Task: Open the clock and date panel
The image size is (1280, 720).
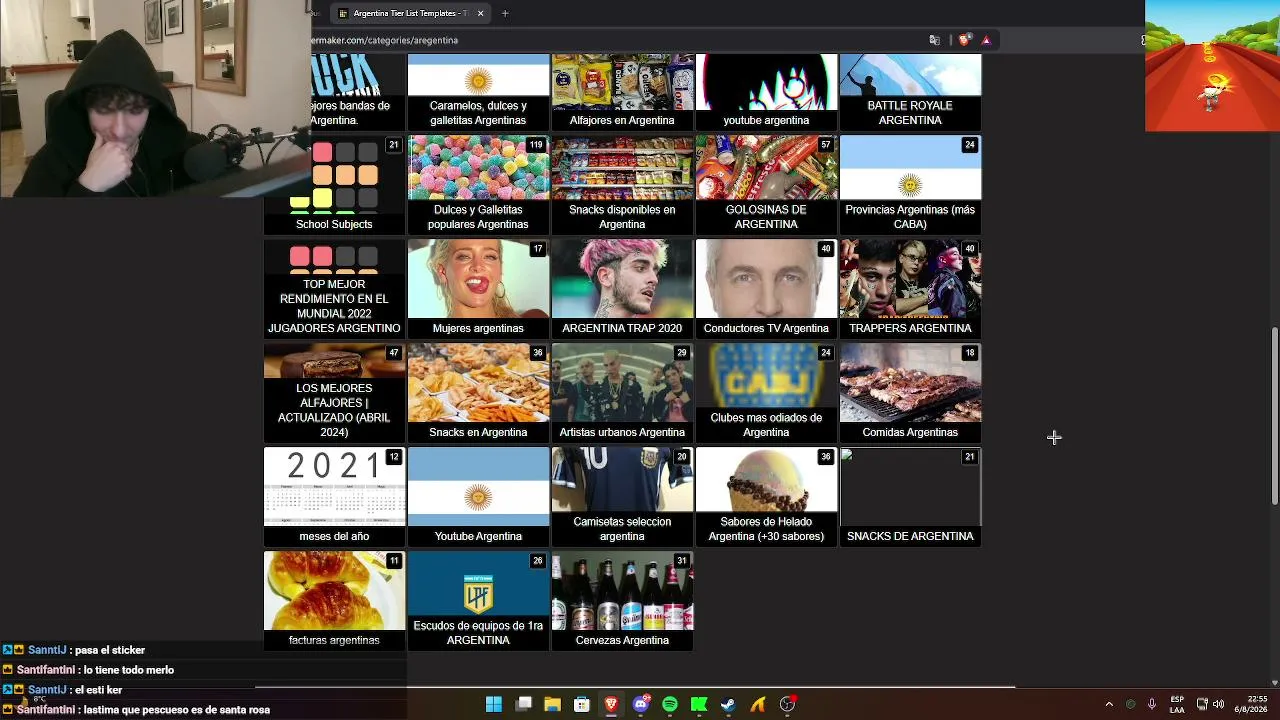Action: (x=1257, y=704)
